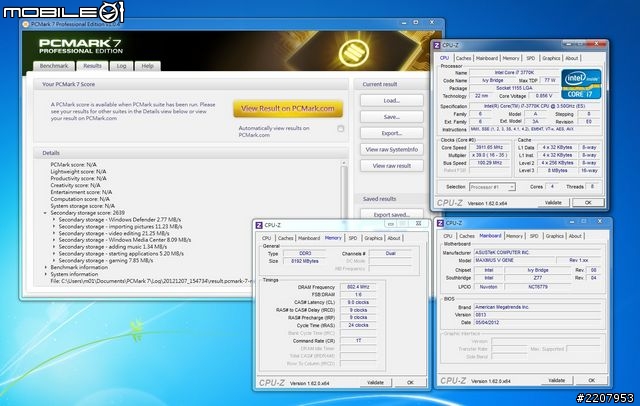This screenshot has width=640, height=406.
Task: Open About tab in CPU-Z Mainboard window
Action: click(x=575, y=236)
